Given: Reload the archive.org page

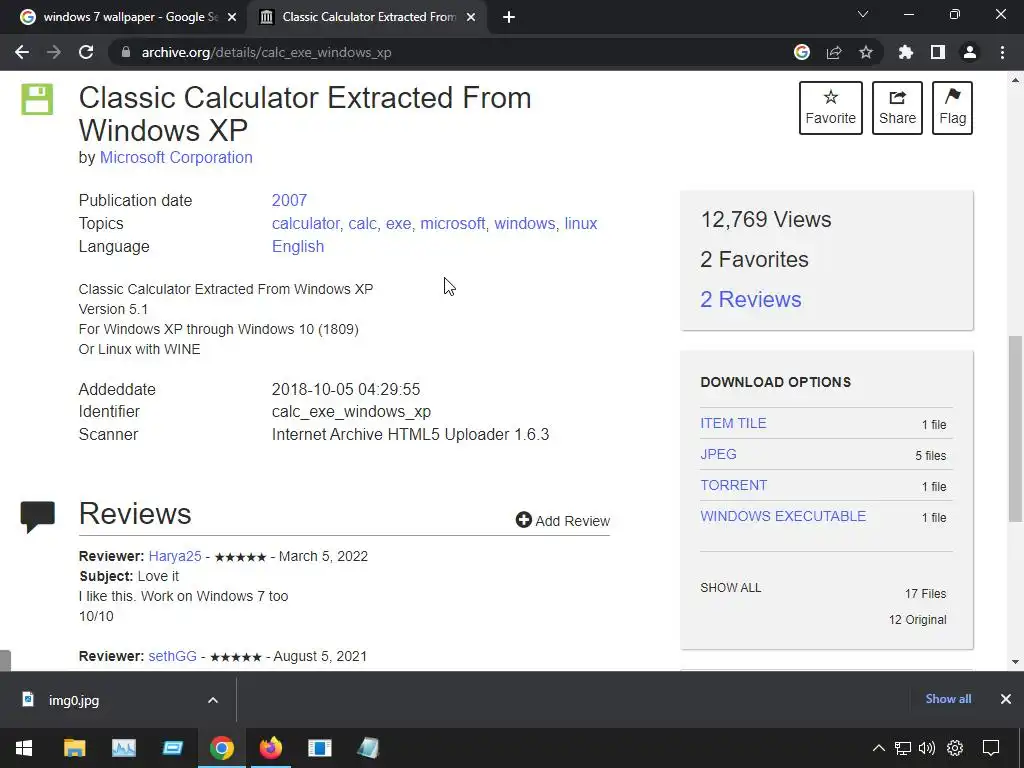Looking at the screenshot, I should coord(86,52).
